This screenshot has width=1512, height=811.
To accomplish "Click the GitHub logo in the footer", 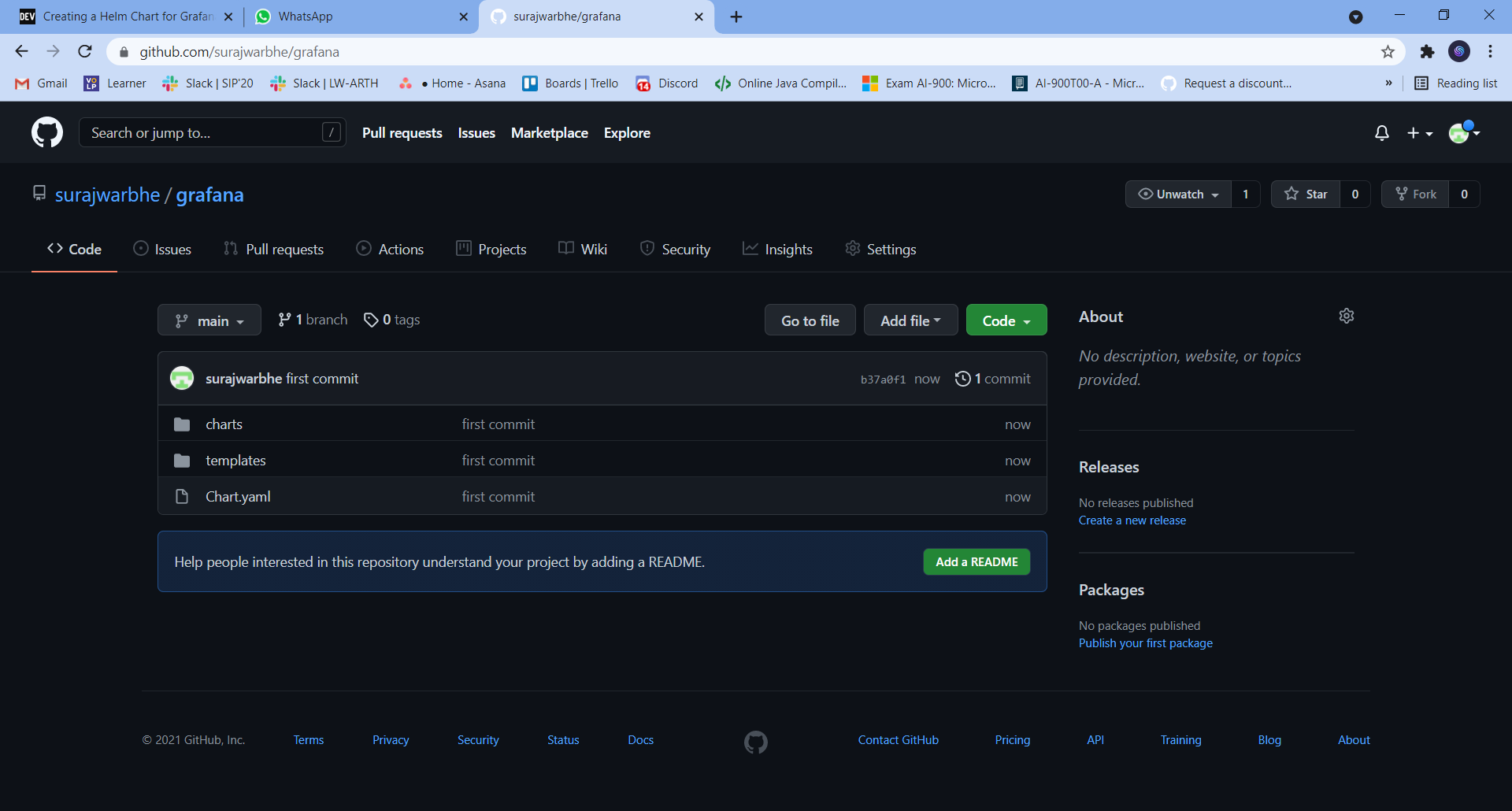I will pyautogui.click(x=755, y=741).
